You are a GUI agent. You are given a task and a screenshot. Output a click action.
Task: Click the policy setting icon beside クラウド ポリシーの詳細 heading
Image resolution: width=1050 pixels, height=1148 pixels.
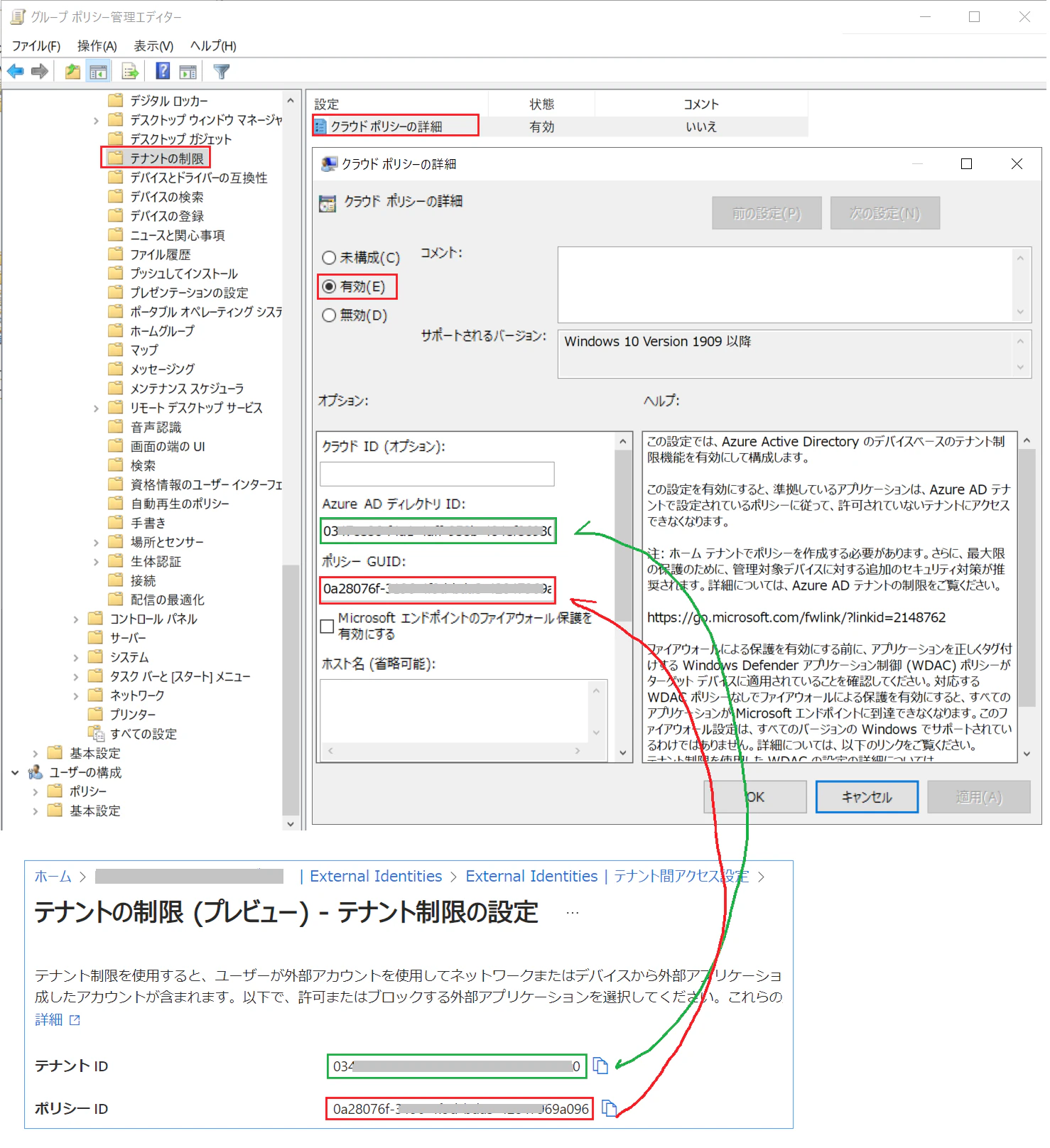pos(328,203)
